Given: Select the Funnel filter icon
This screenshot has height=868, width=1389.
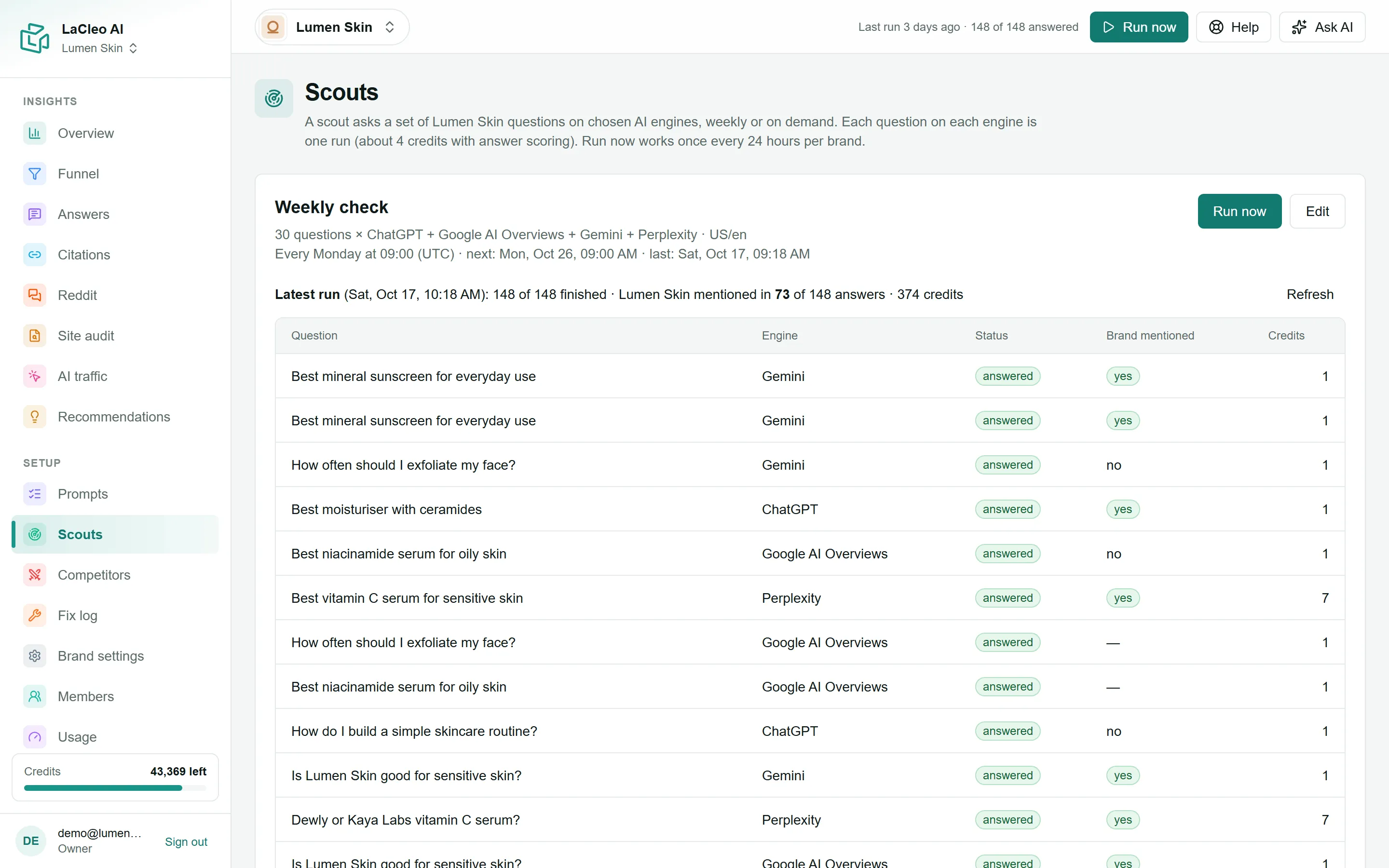Looking at the screenshot, I should click(34, 174).
